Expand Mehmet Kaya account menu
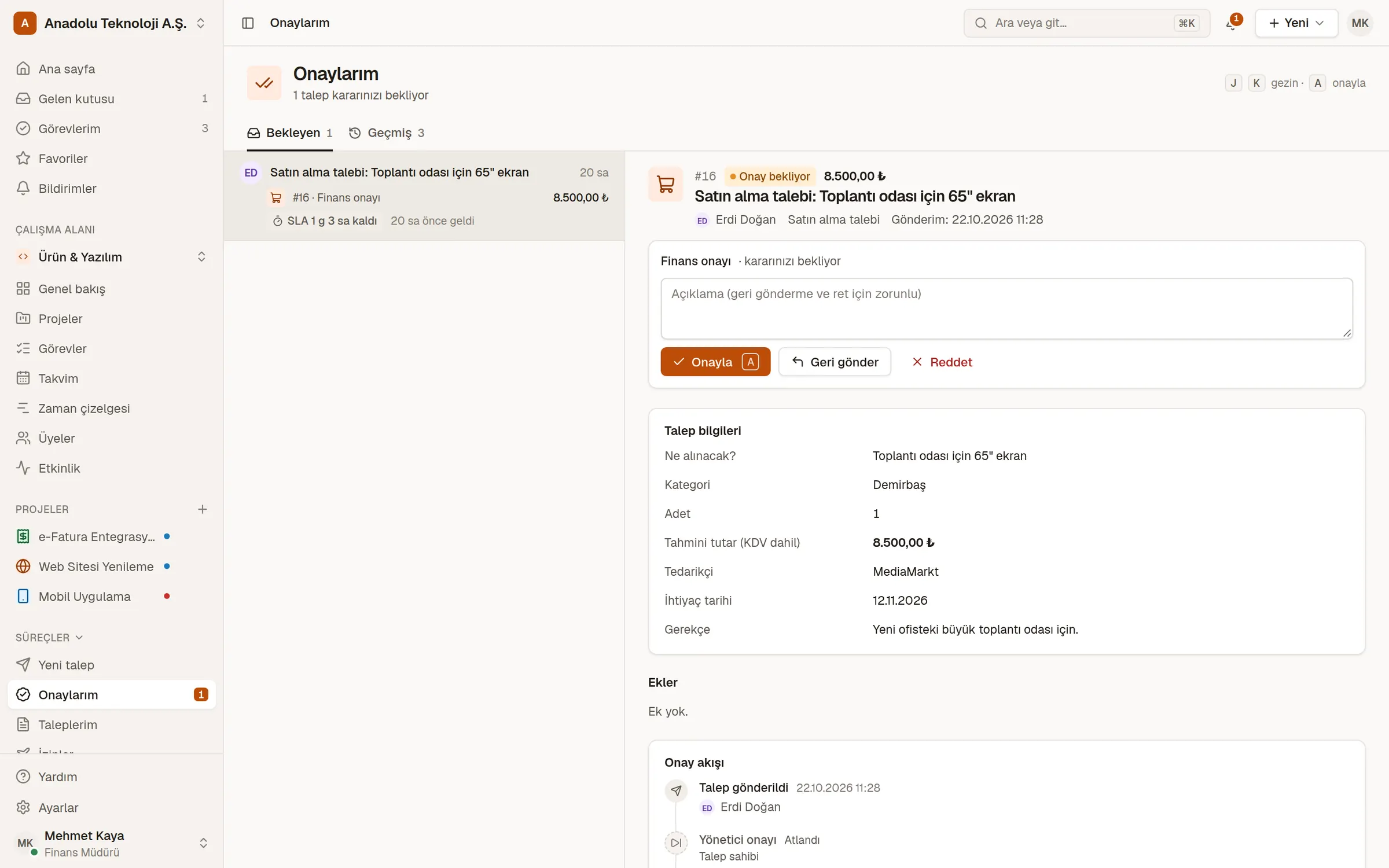This screenshot has width=1389, height=868. tap(112, 843)
